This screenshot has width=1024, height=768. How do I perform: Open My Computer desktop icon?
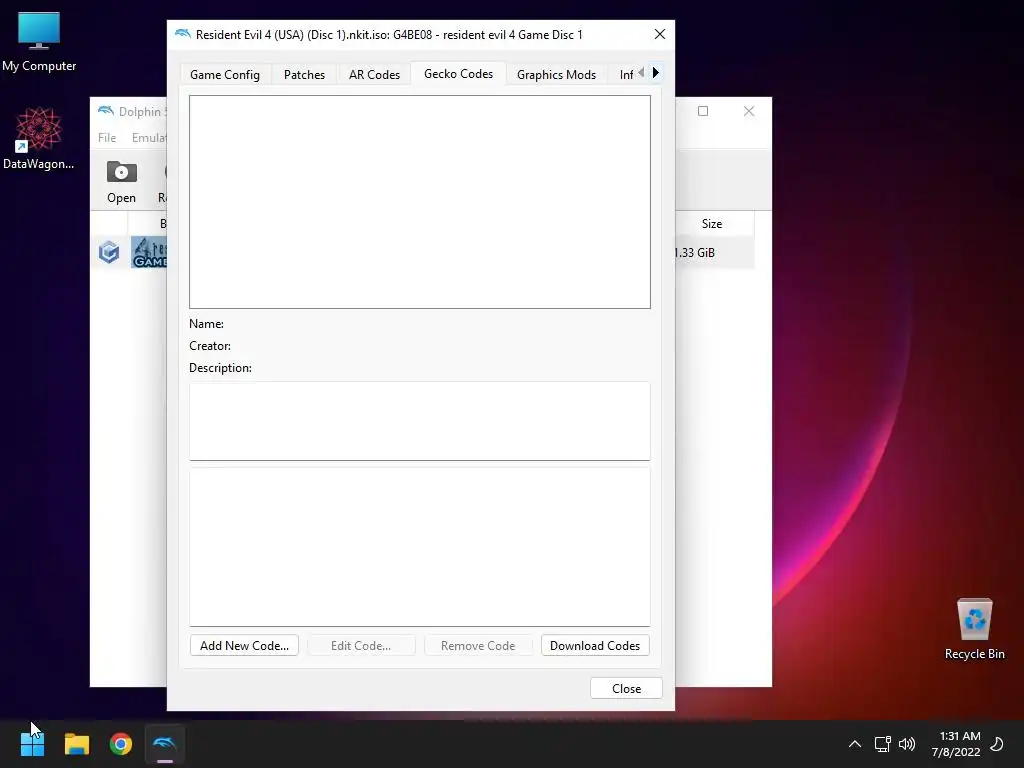(39, 42)
